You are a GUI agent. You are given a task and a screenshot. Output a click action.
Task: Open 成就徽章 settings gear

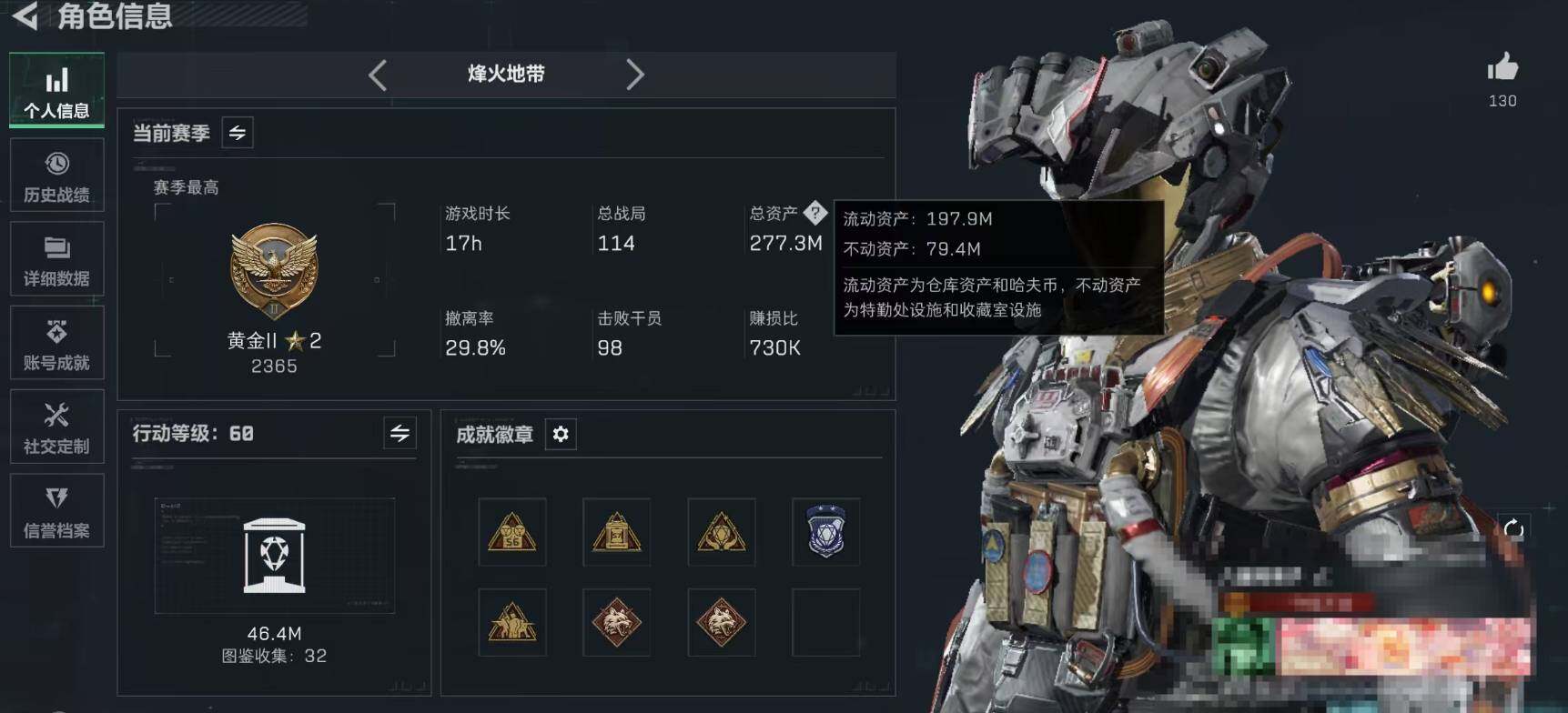(561, 434)
